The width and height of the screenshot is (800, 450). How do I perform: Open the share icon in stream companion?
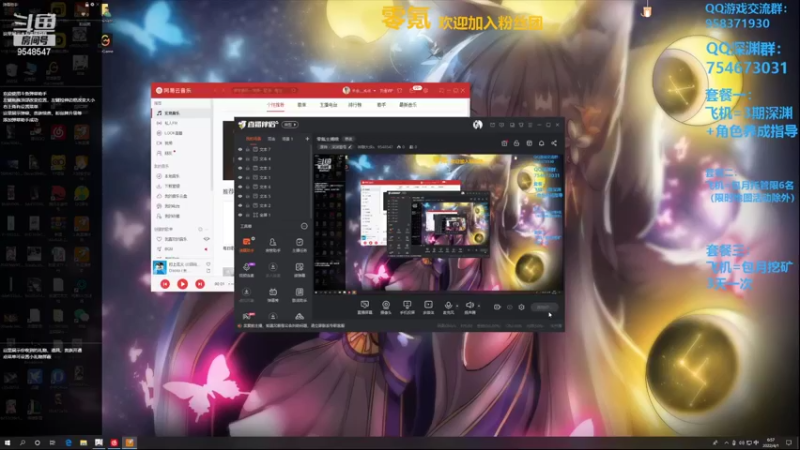tap(554, 143)
